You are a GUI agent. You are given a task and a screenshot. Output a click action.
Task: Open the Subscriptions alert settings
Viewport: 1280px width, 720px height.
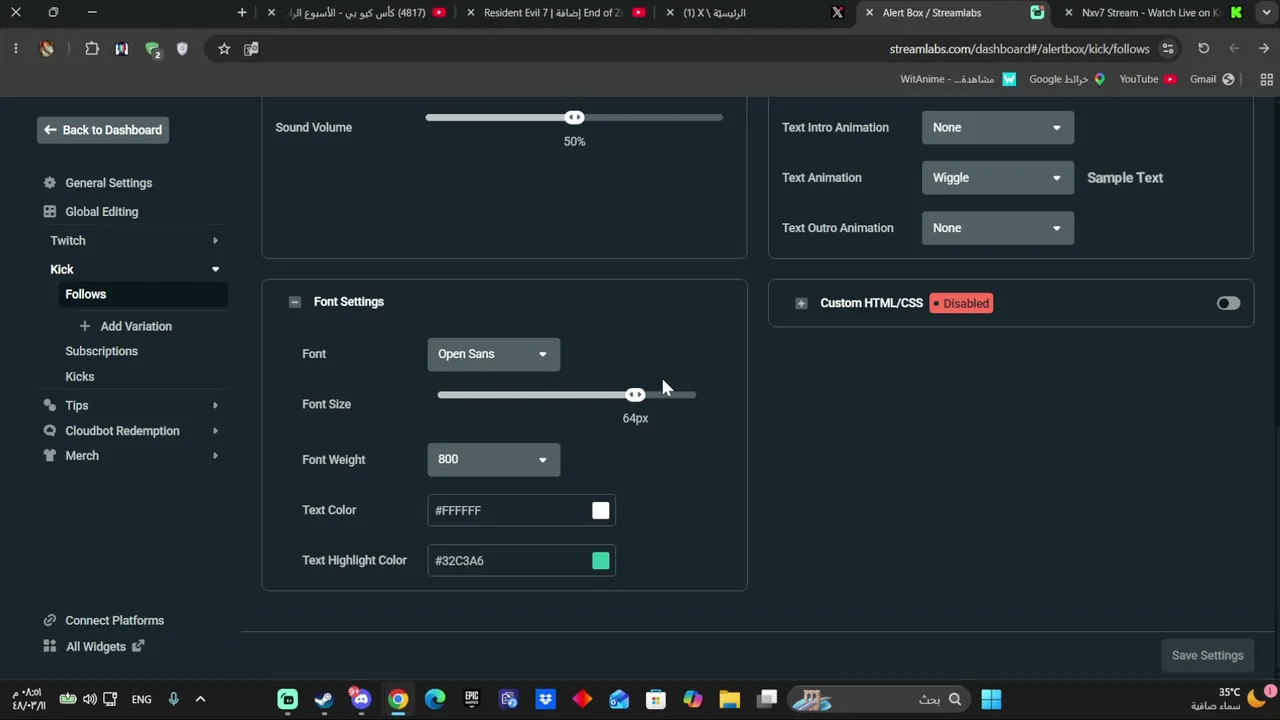(101, 351)
